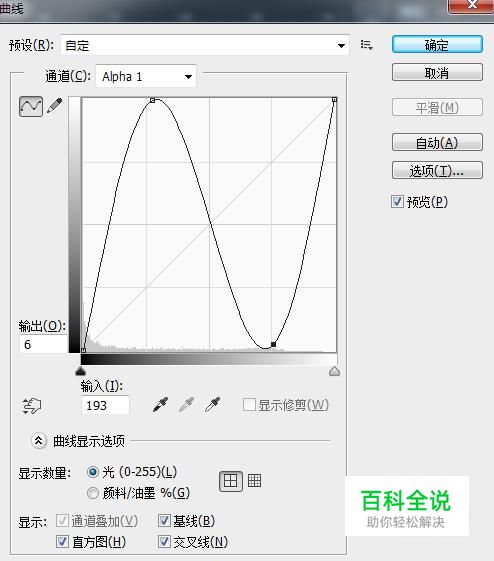Viewport: 494px width, 561px height.
Task: Click the bottom-left curve endpoint
Action: click(83, 350)
